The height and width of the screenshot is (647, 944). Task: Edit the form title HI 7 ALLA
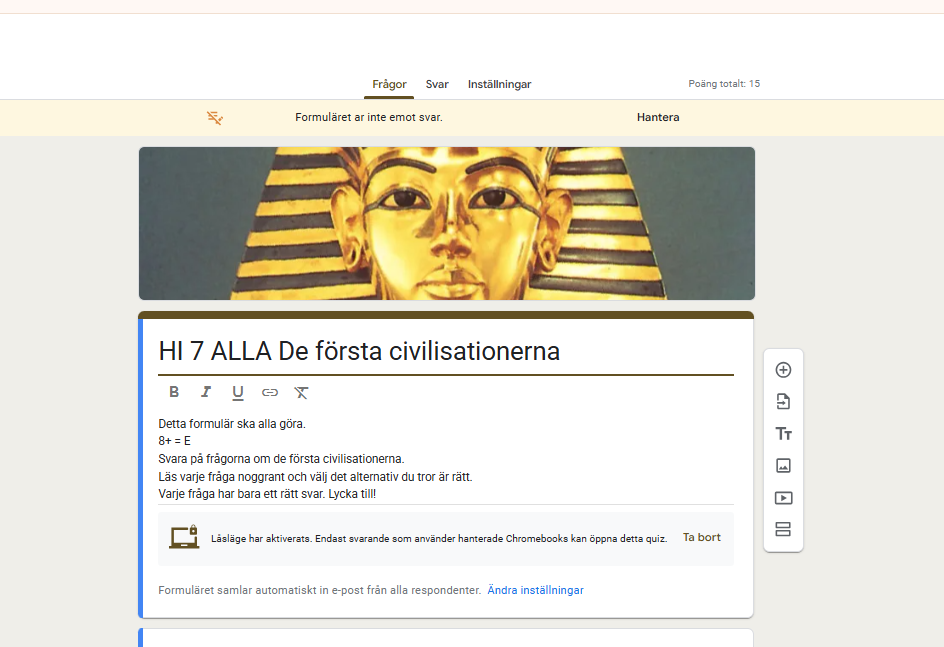point(359,352)
